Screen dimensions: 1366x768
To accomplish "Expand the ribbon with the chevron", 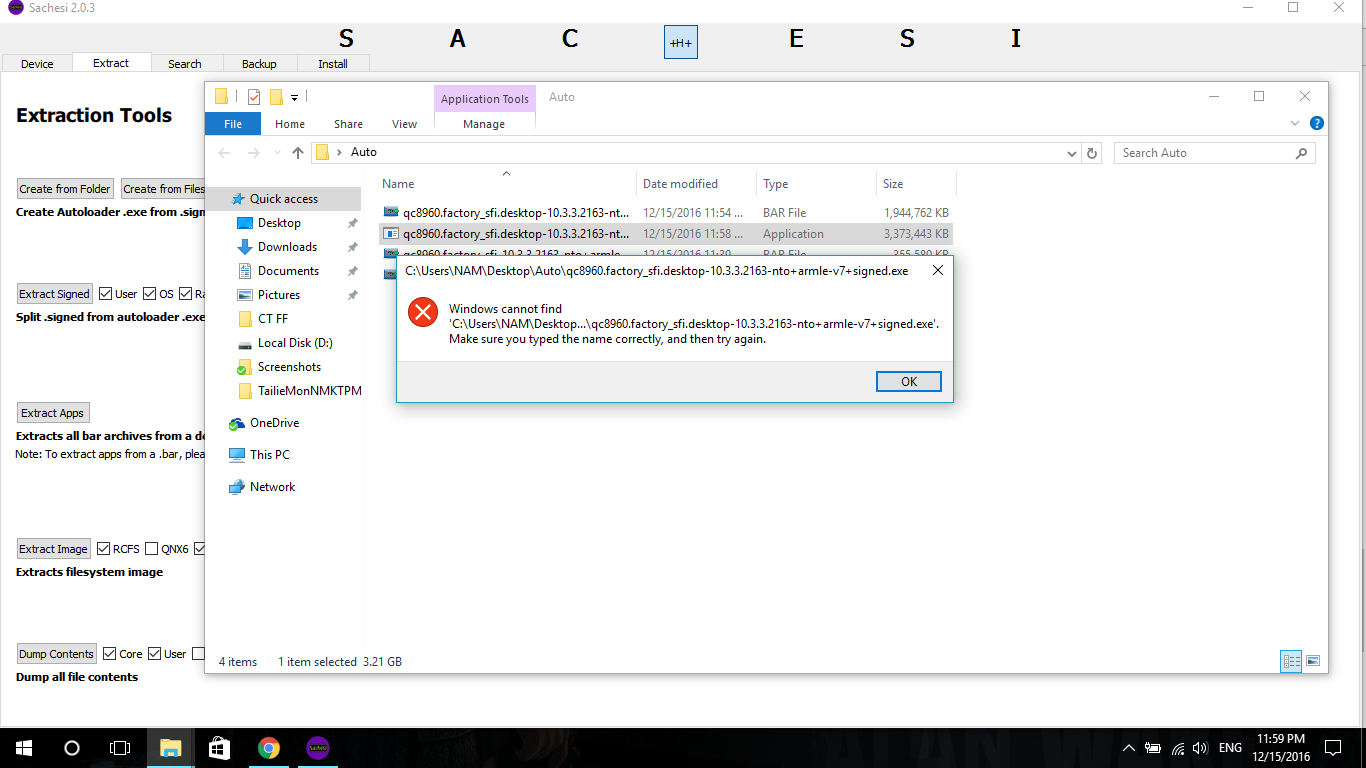I will tap(1295, 124).
